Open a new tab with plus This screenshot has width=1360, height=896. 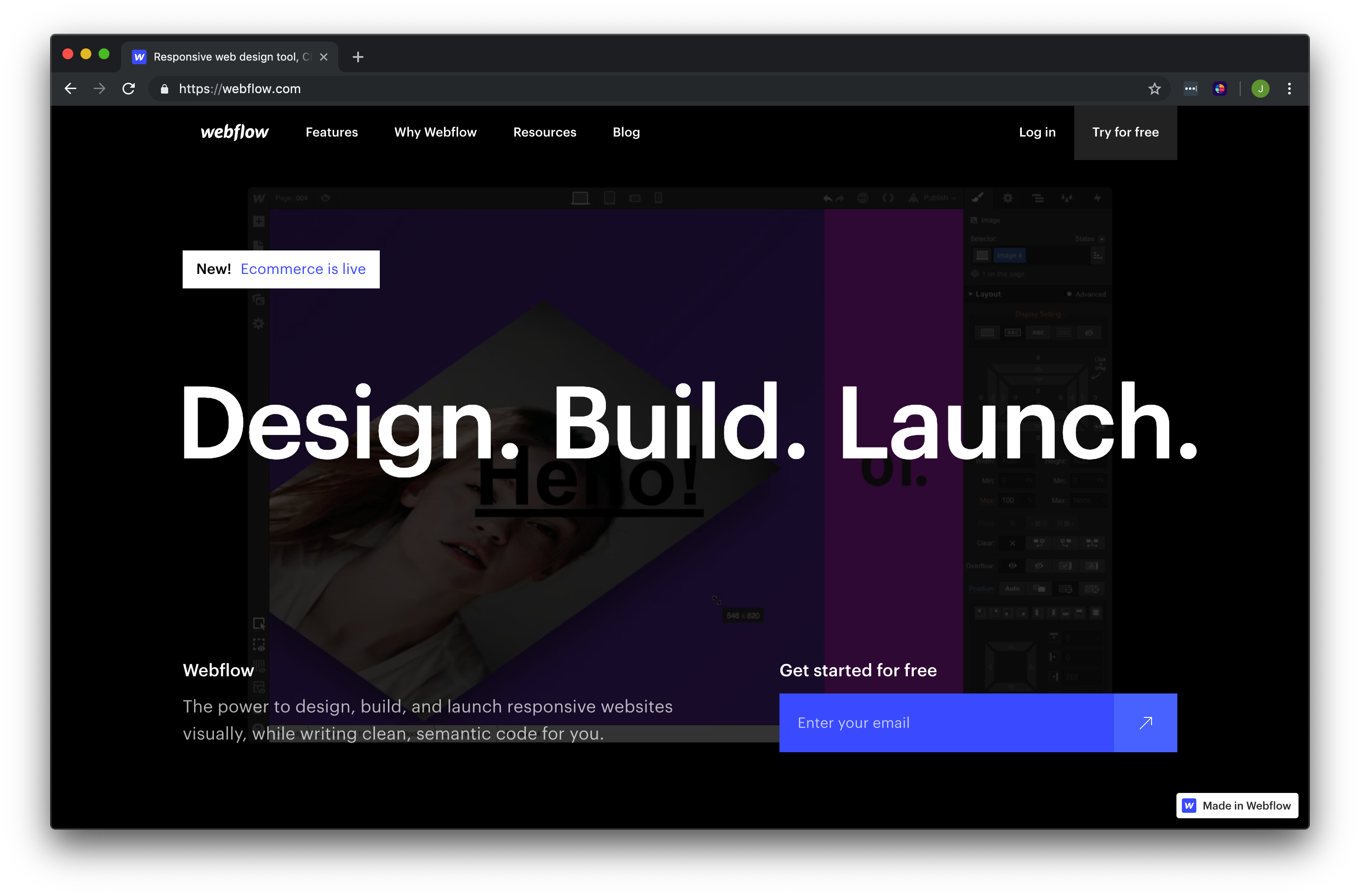[358, 57]
